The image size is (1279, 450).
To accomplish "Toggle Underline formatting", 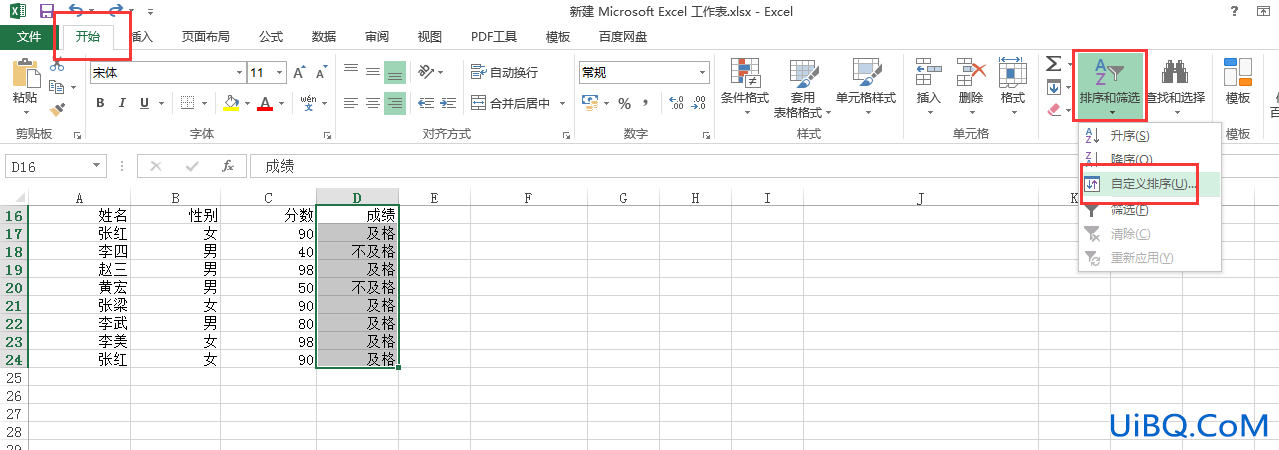I will [145, 103].
